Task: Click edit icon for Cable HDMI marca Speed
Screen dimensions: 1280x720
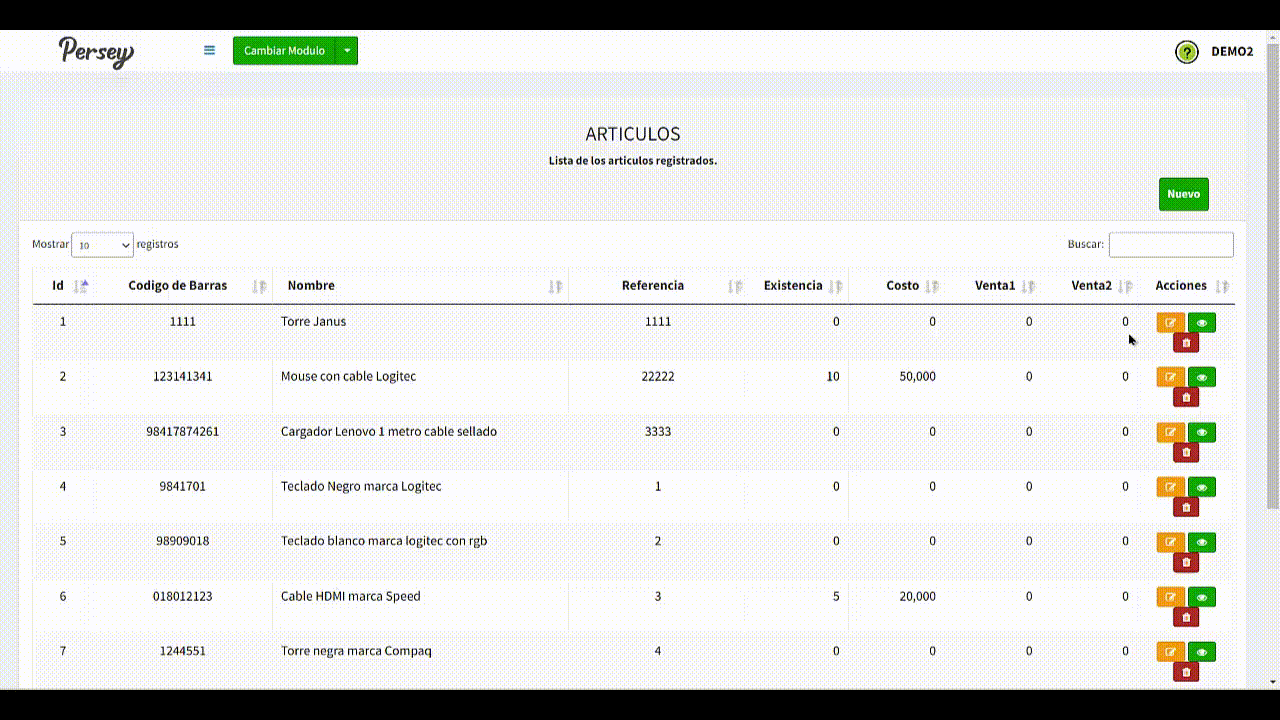Action: (1170, 597)
